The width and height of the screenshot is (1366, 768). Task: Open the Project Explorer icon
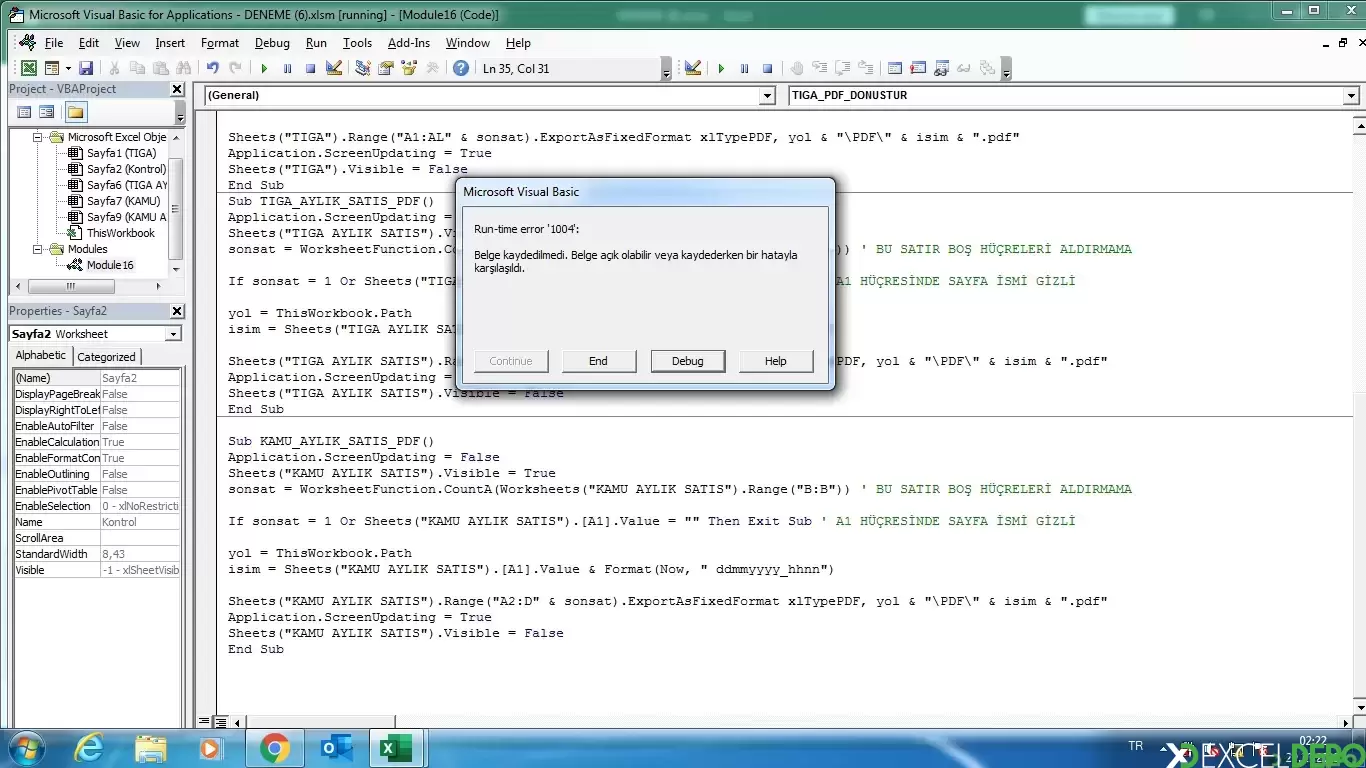362,68
